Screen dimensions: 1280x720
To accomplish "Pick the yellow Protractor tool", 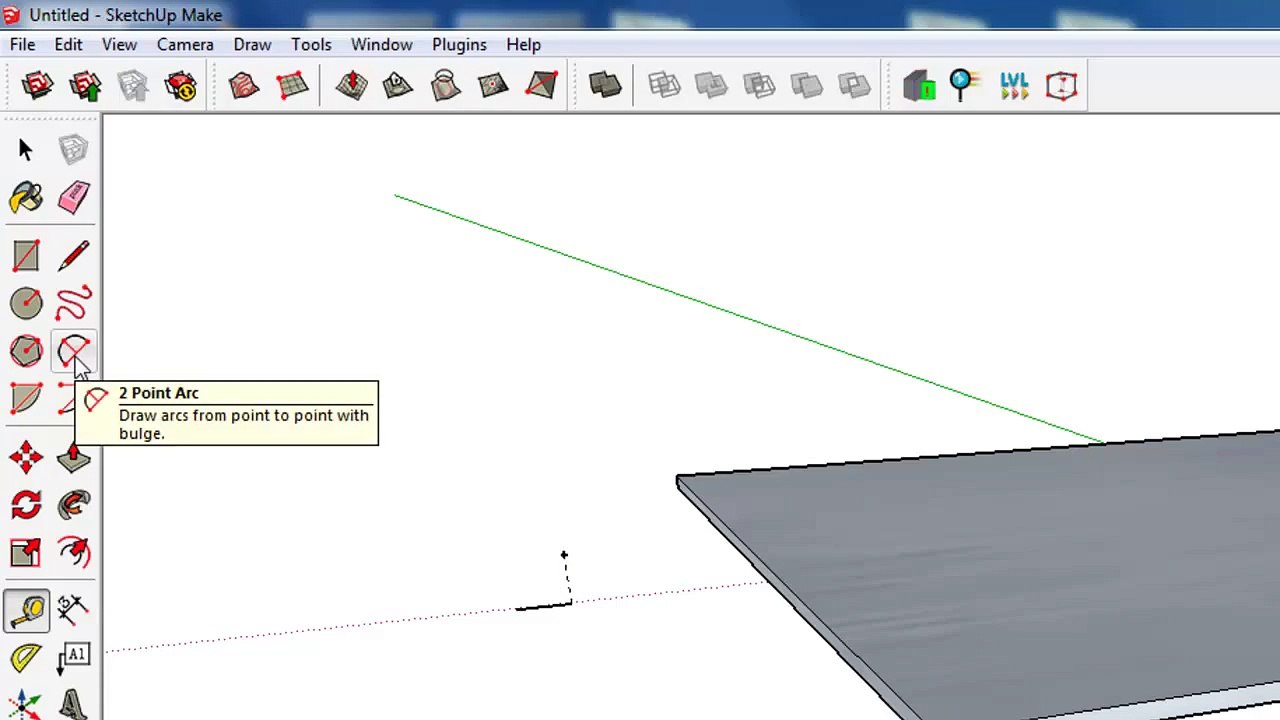I will coord(26,658).
